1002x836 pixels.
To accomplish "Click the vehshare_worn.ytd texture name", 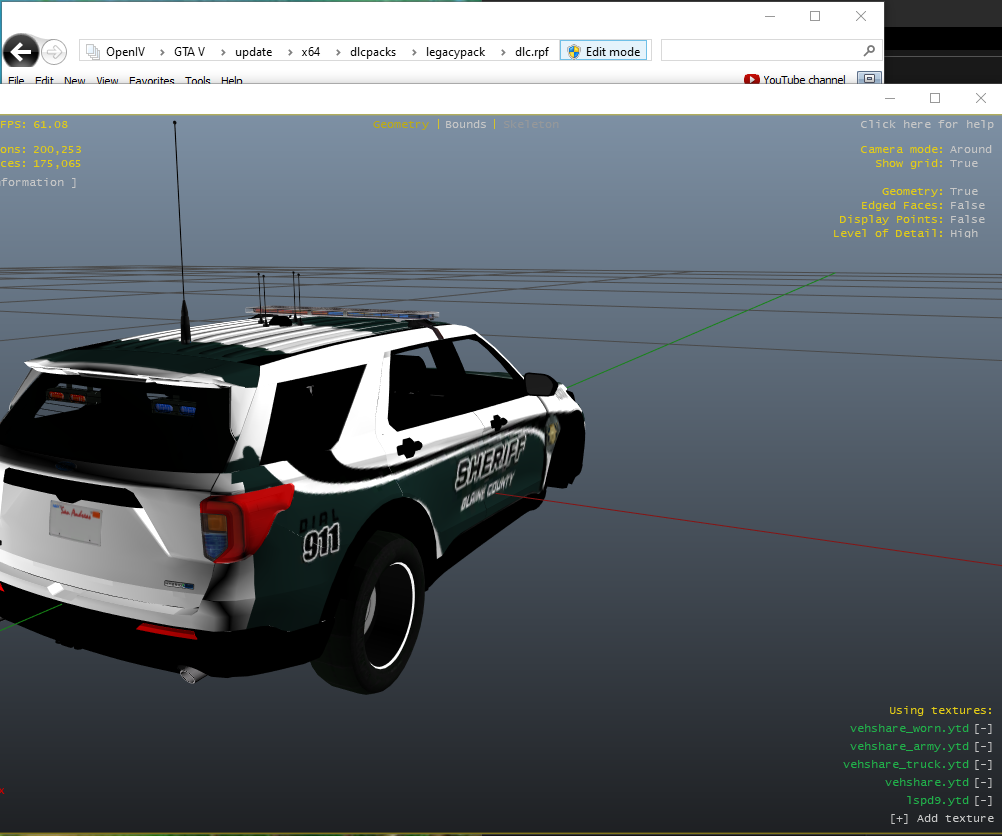I will click(909, 728).
